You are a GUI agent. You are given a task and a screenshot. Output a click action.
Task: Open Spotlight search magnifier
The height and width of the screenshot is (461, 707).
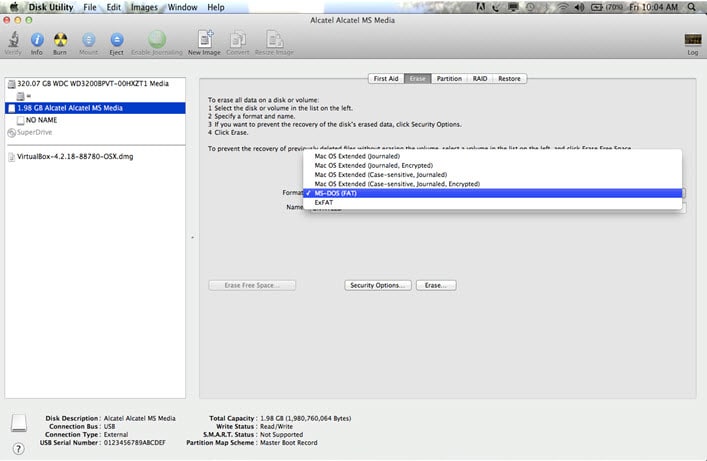691,7
